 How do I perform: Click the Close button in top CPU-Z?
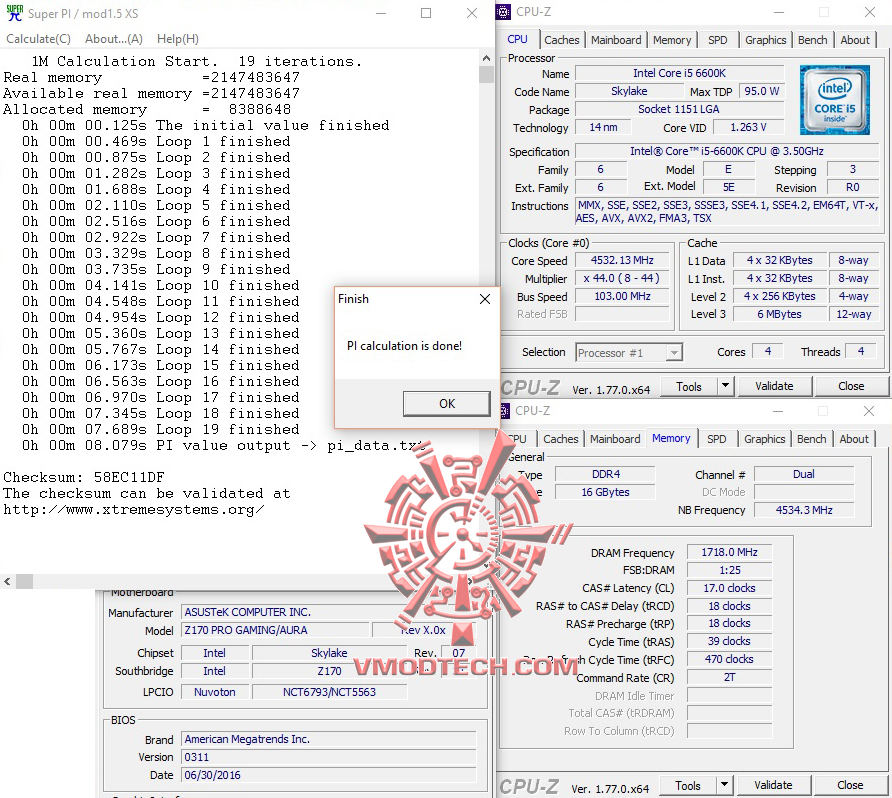[x=851, y=386]
